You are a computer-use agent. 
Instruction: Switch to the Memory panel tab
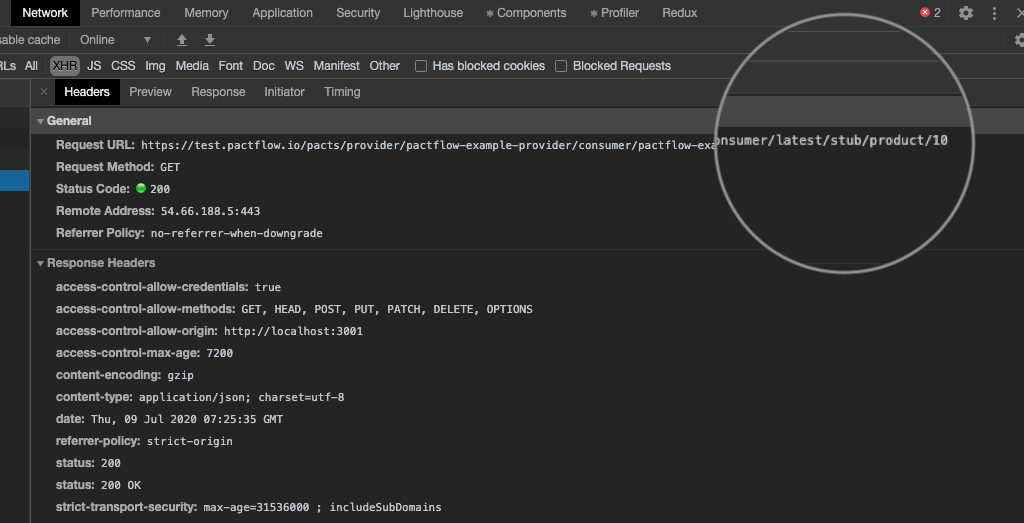point(206,13)
